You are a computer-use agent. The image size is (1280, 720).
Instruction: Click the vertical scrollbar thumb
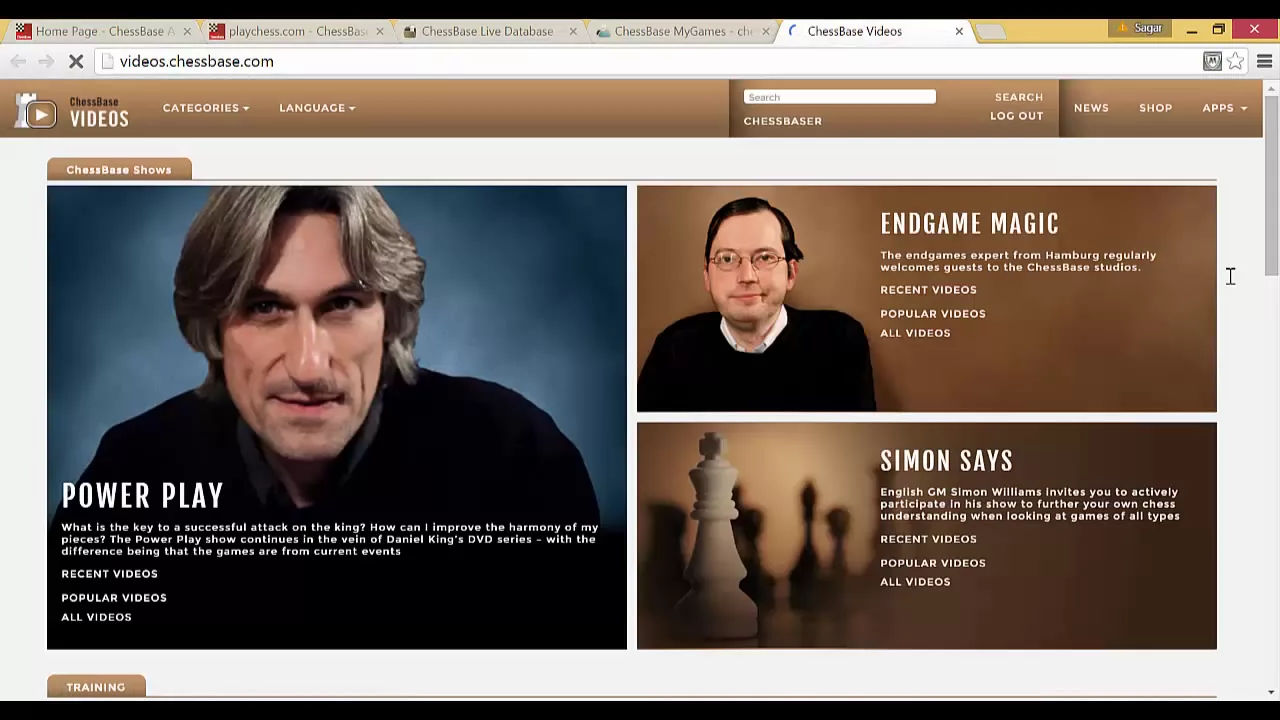(x=1271, y=185)
